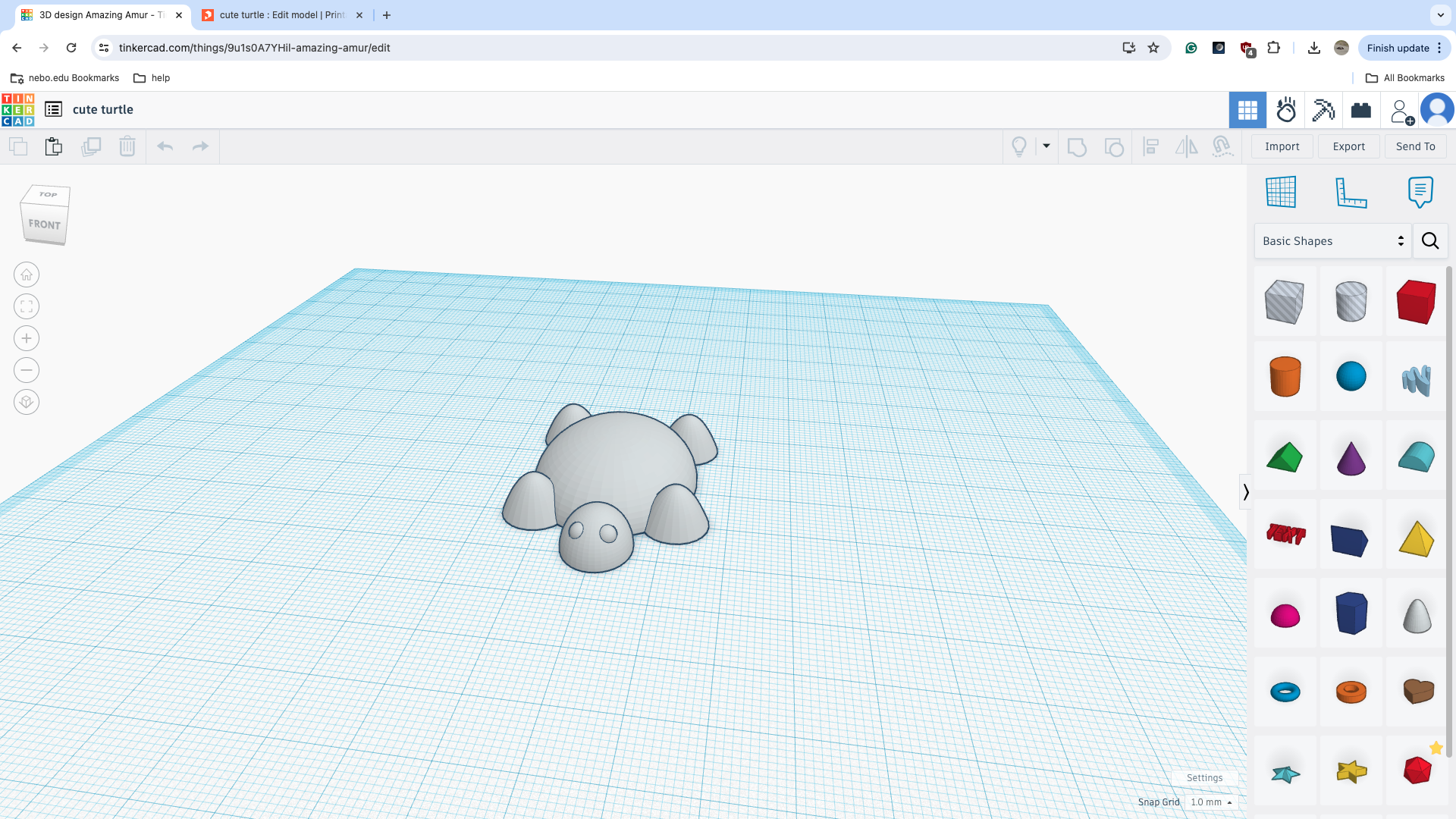Viewport: 1456px width, 819px height.
Task: Open the user profile avatar
Action: point(1437,110)
